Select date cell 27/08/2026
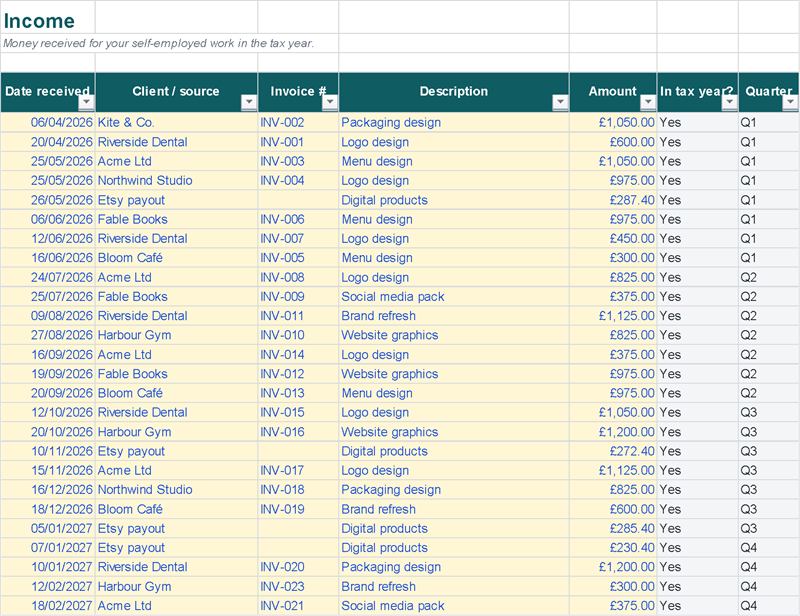This screenshot has width=800, height=616. point(48,335)
